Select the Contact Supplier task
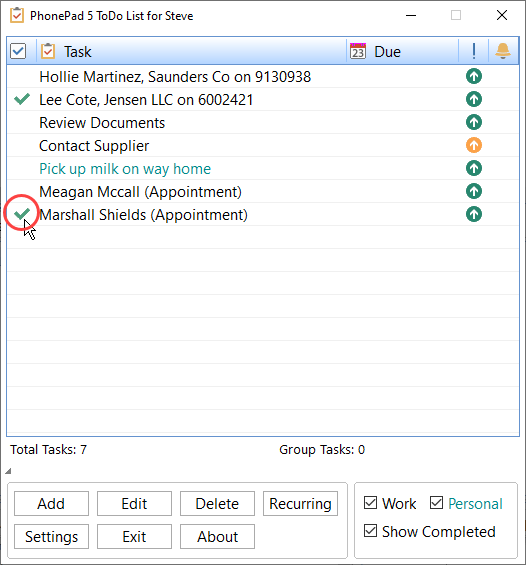 (x=94, y=146)
